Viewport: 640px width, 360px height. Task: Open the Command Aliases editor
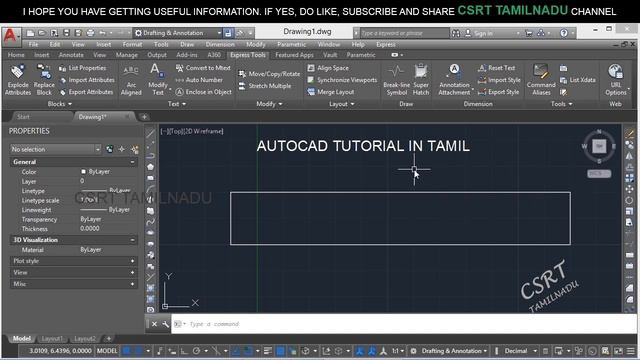(x=541, y=80)
